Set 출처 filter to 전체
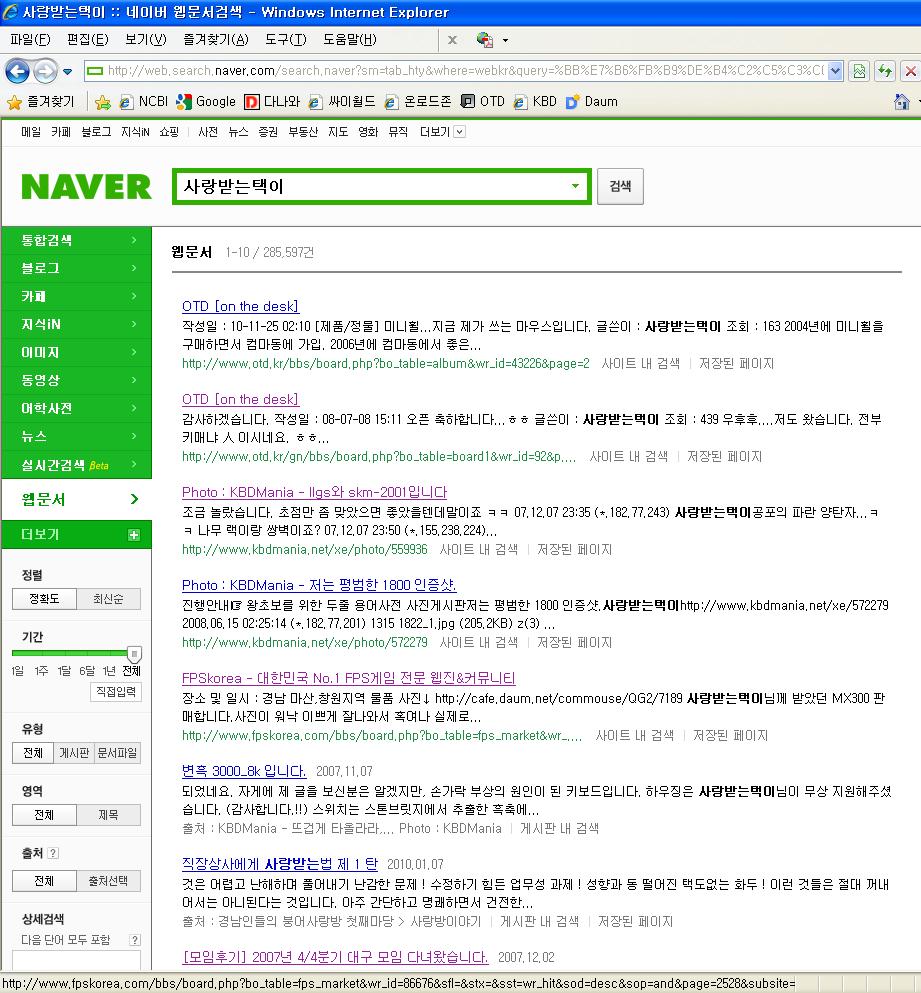921x993 pixels. [x=44, y=881]
